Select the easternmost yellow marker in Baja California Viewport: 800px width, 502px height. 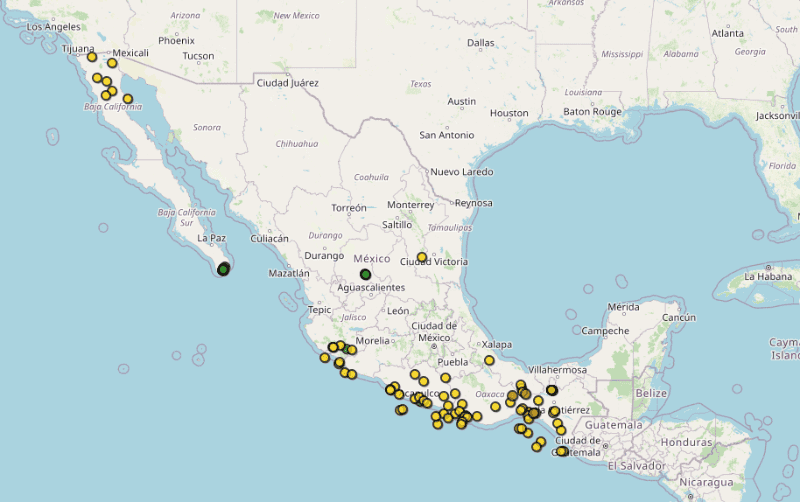[128, 98]
